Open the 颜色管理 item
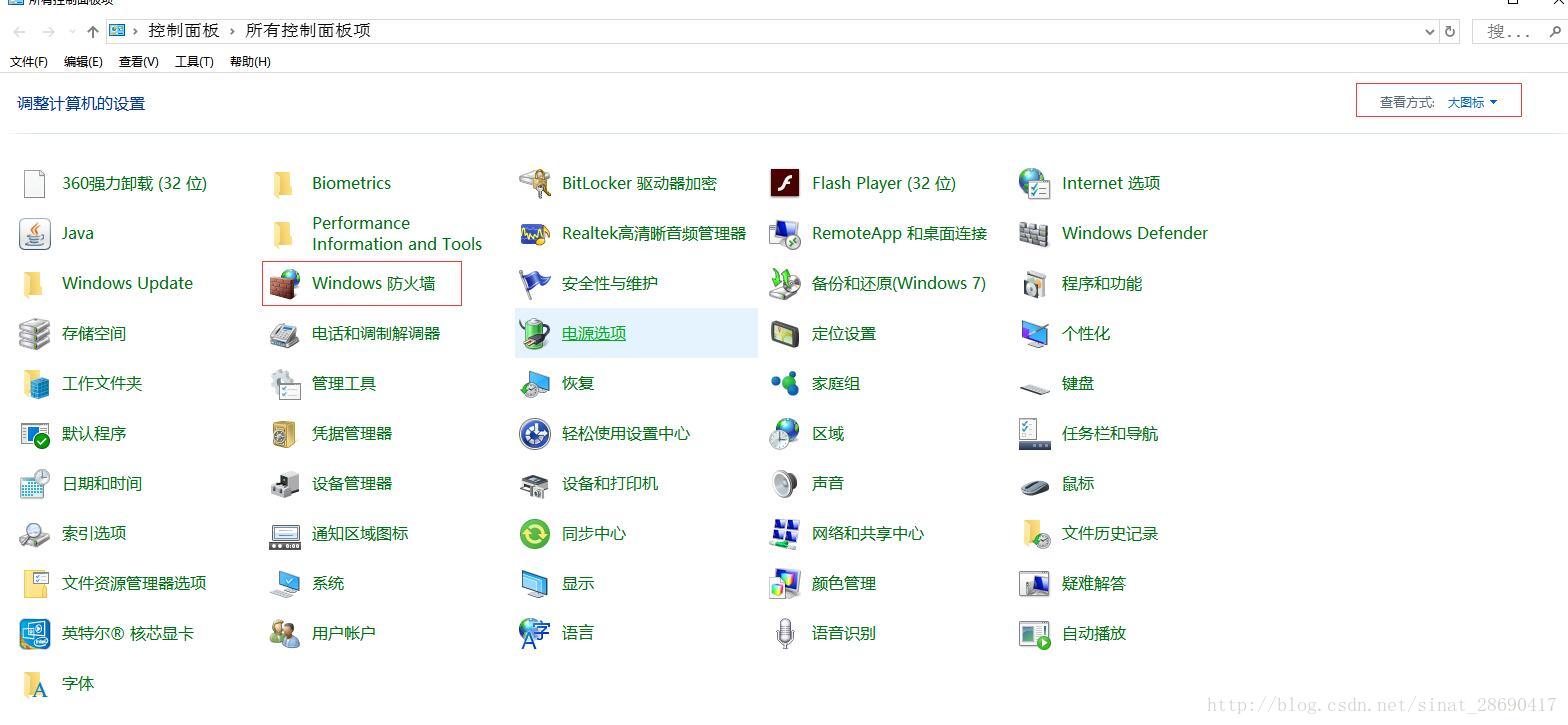 844,583
